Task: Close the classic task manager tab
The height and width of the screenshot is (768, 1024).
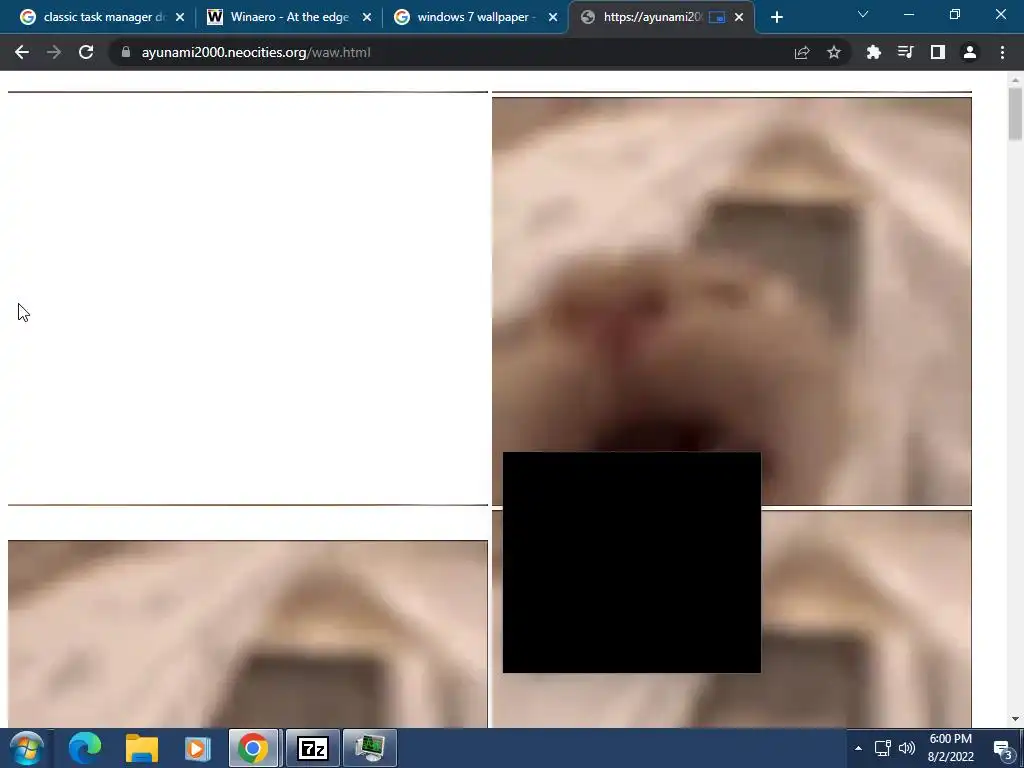Action: tap(180, 17)
